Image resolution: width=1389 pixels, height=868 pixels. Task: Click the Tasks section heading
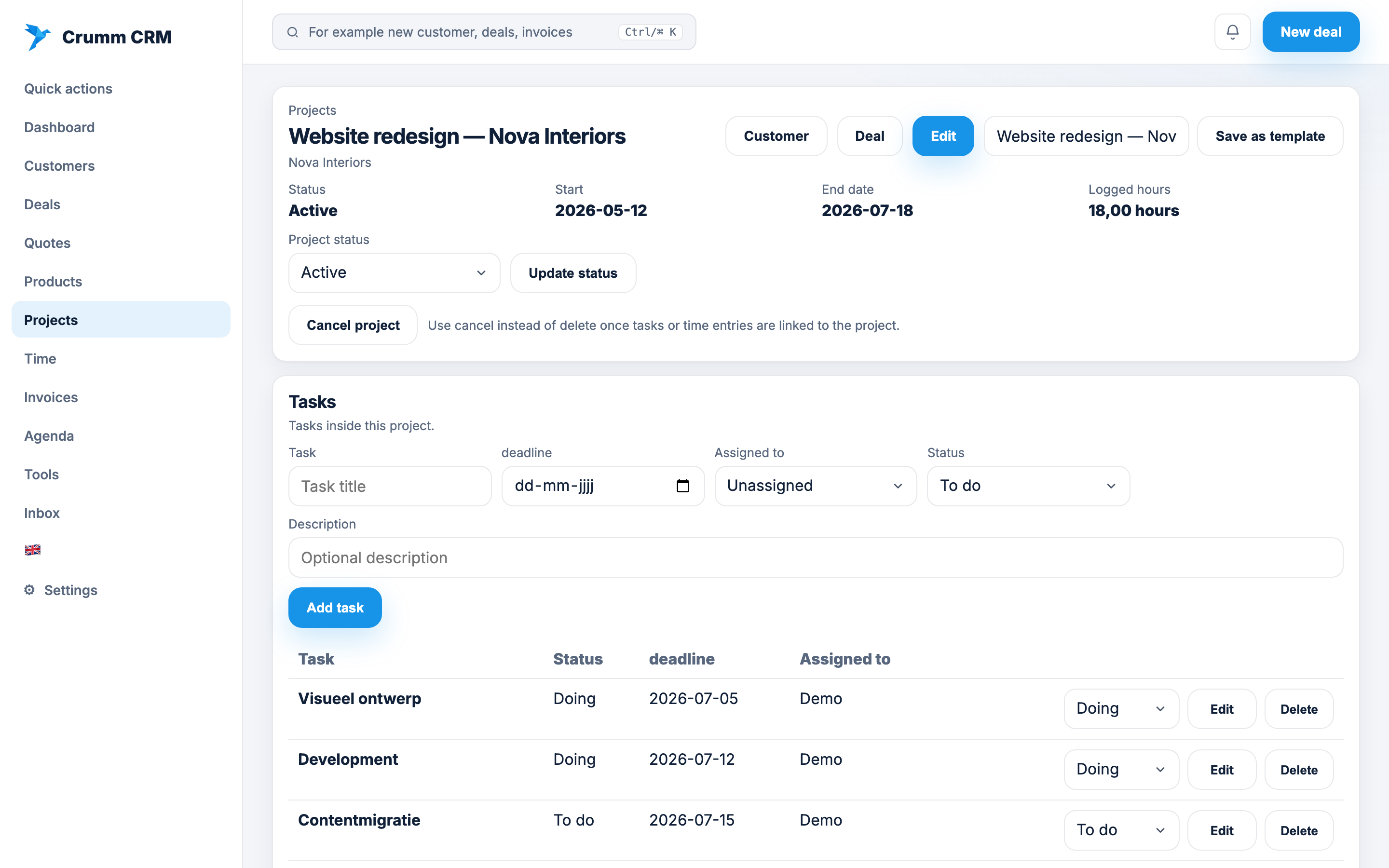tap(312, 402)
